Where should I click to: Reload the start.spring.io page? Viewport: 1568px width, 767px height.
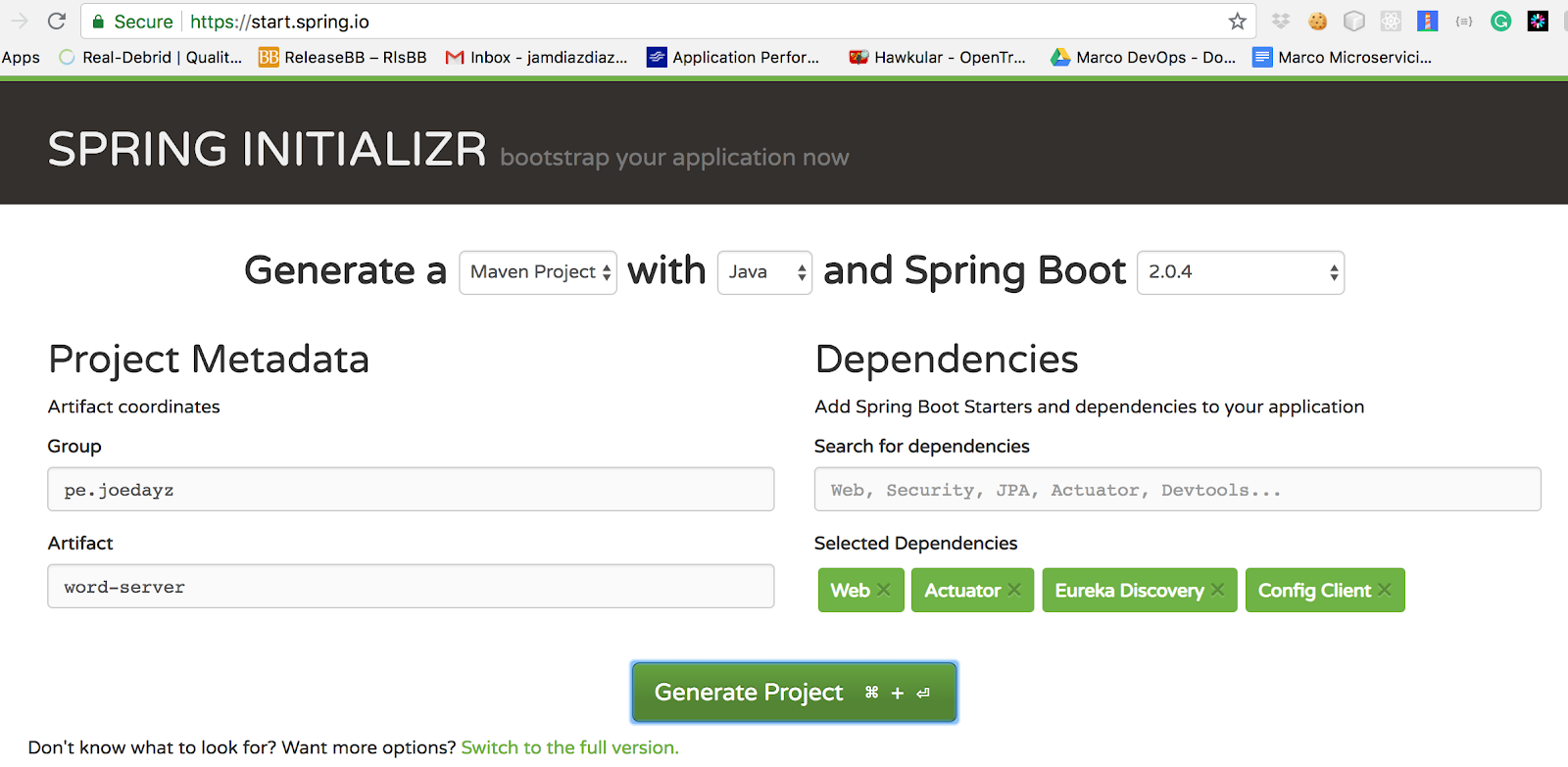[x=57, y=21]
